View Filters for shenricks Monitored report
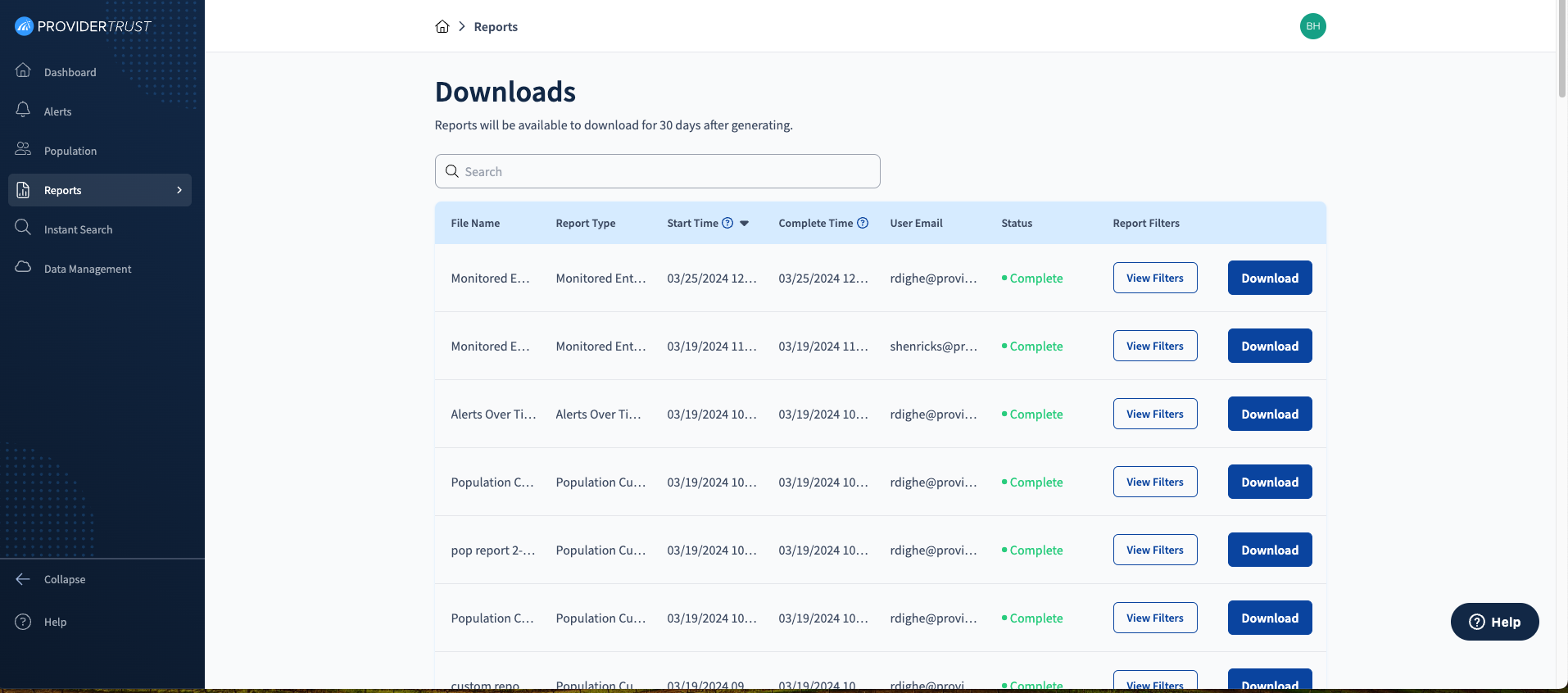The width and height of the screenshot is (1568, 693). pyautogui.click(x=1155, y=346)
